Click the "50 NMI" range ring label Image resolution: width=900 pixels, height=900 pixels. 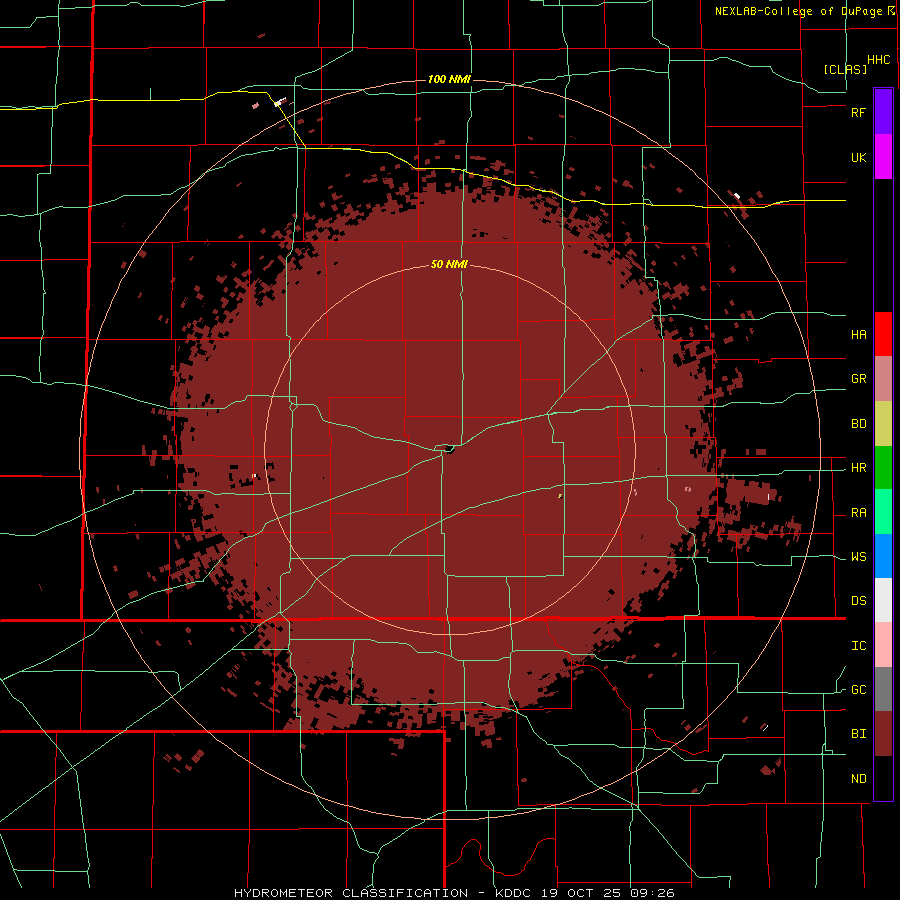[449, 265]
